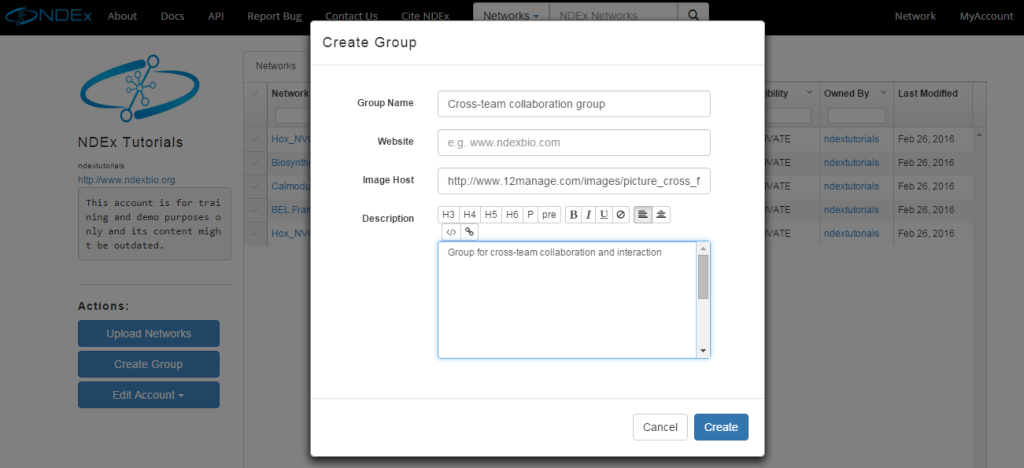This screenshot has width=1024, height=468.
Task: Click the description scrollbar up arrow
Action: tap(703, 249)
